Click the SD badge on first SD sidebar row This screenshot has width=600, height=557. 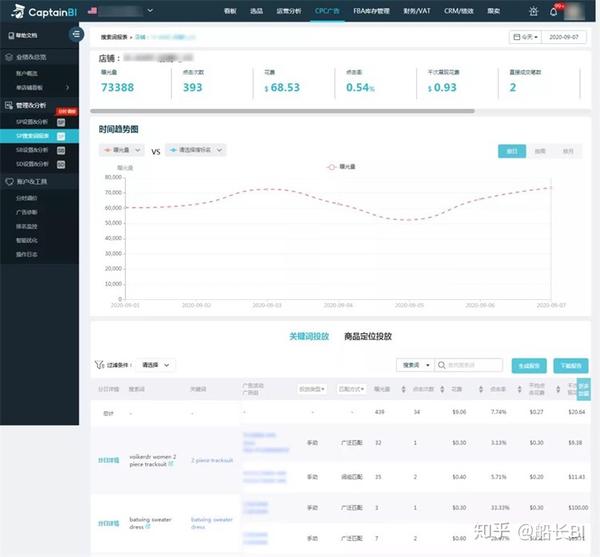61,150
